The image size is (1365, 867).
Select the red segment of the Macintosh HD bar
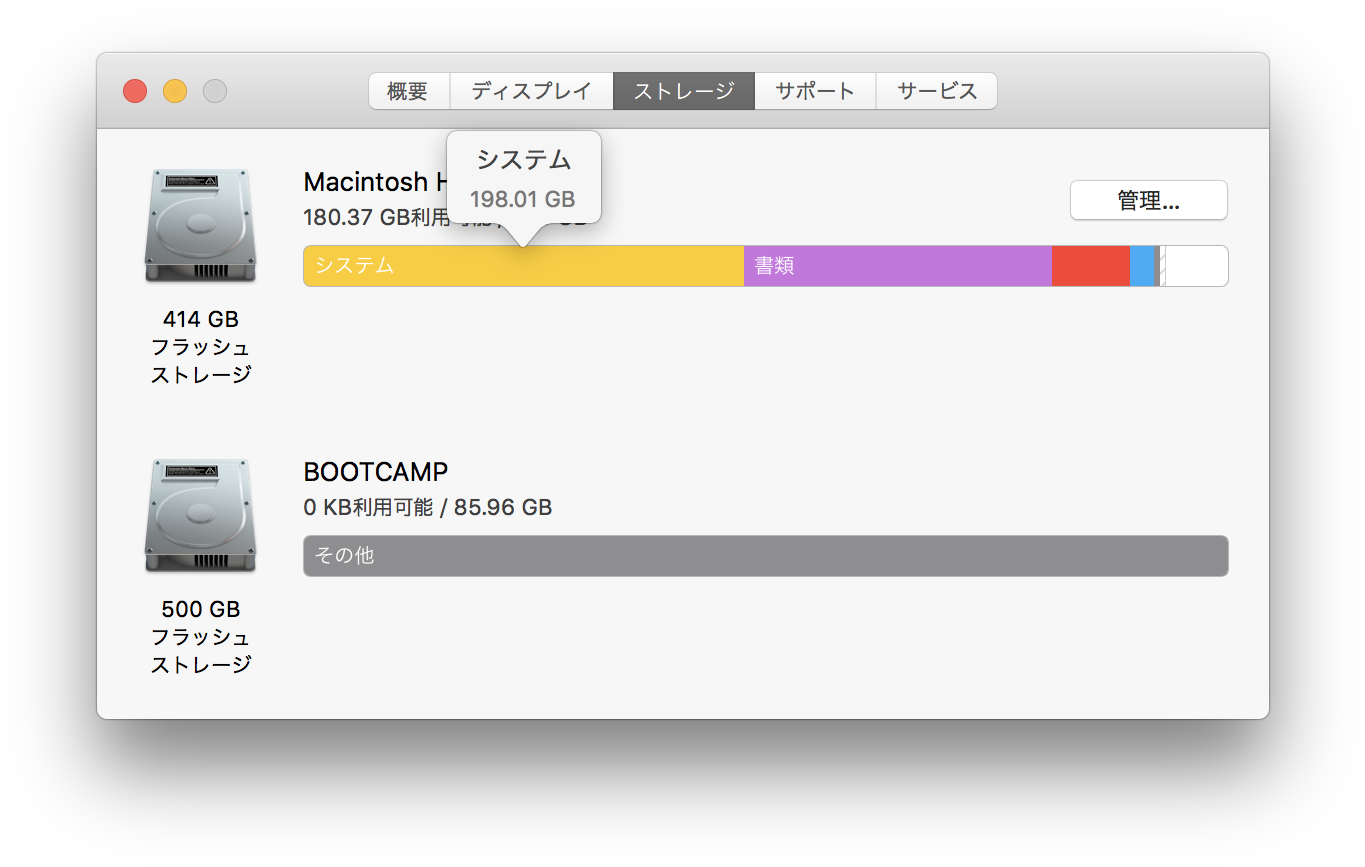(1090, 266)
